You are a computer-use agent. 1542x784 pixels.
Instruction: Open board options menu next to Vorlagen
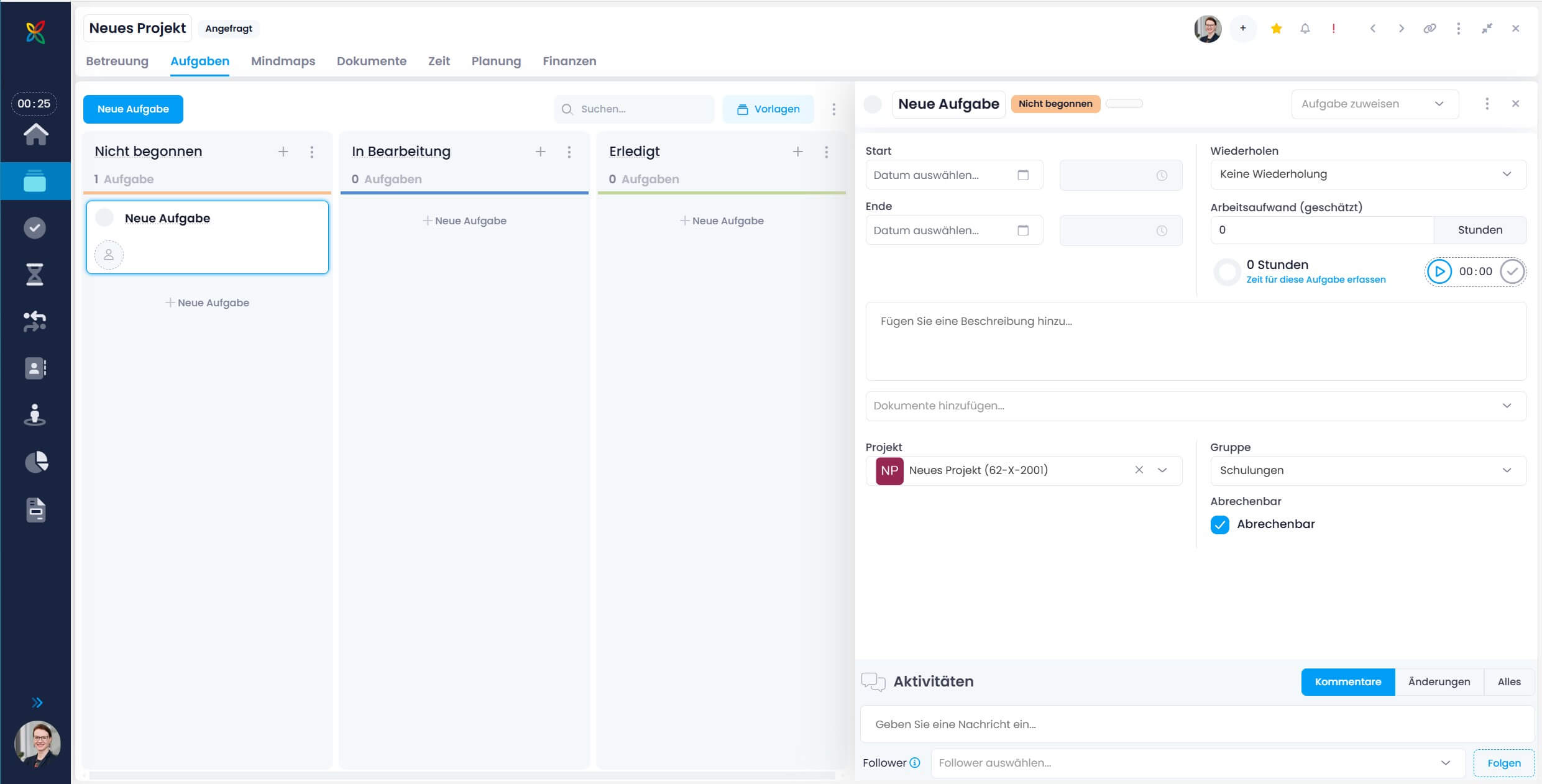834,109
